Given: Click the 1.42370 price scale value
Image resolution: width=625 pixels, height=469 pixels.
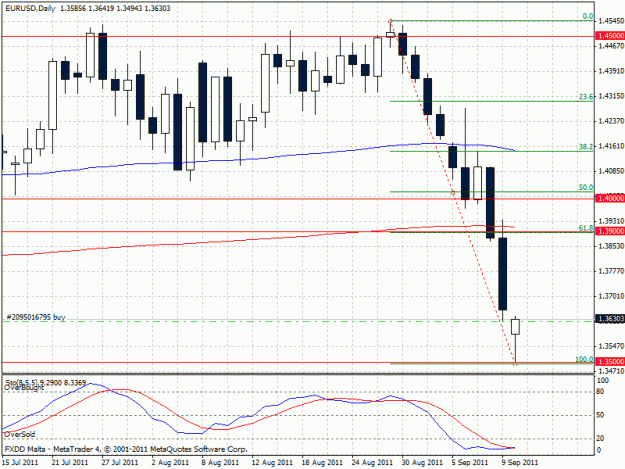Looking at the screenshot, I should coord(611,121).
